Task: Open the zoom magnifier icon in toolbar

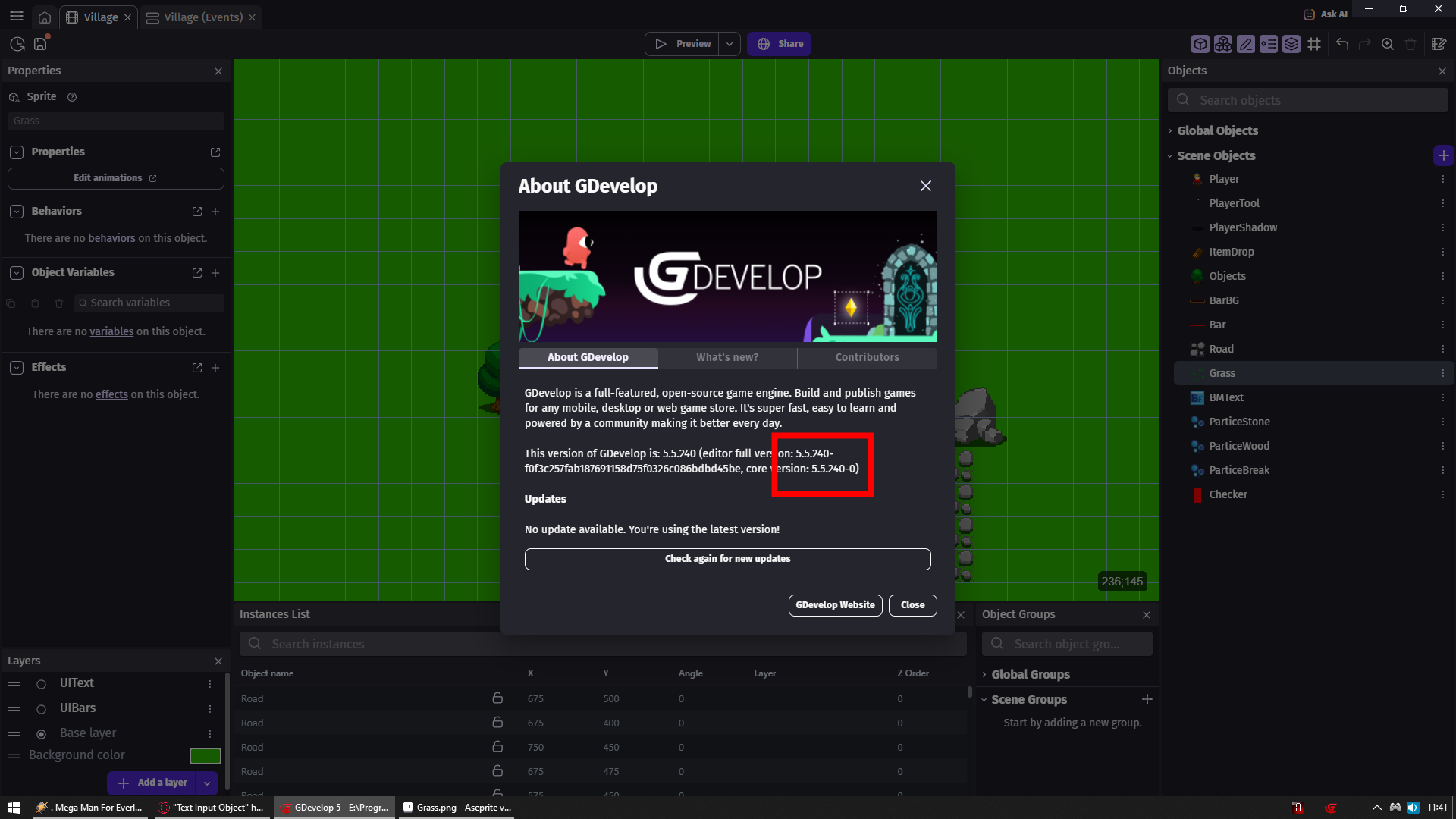Action: tap(1387, 43)
